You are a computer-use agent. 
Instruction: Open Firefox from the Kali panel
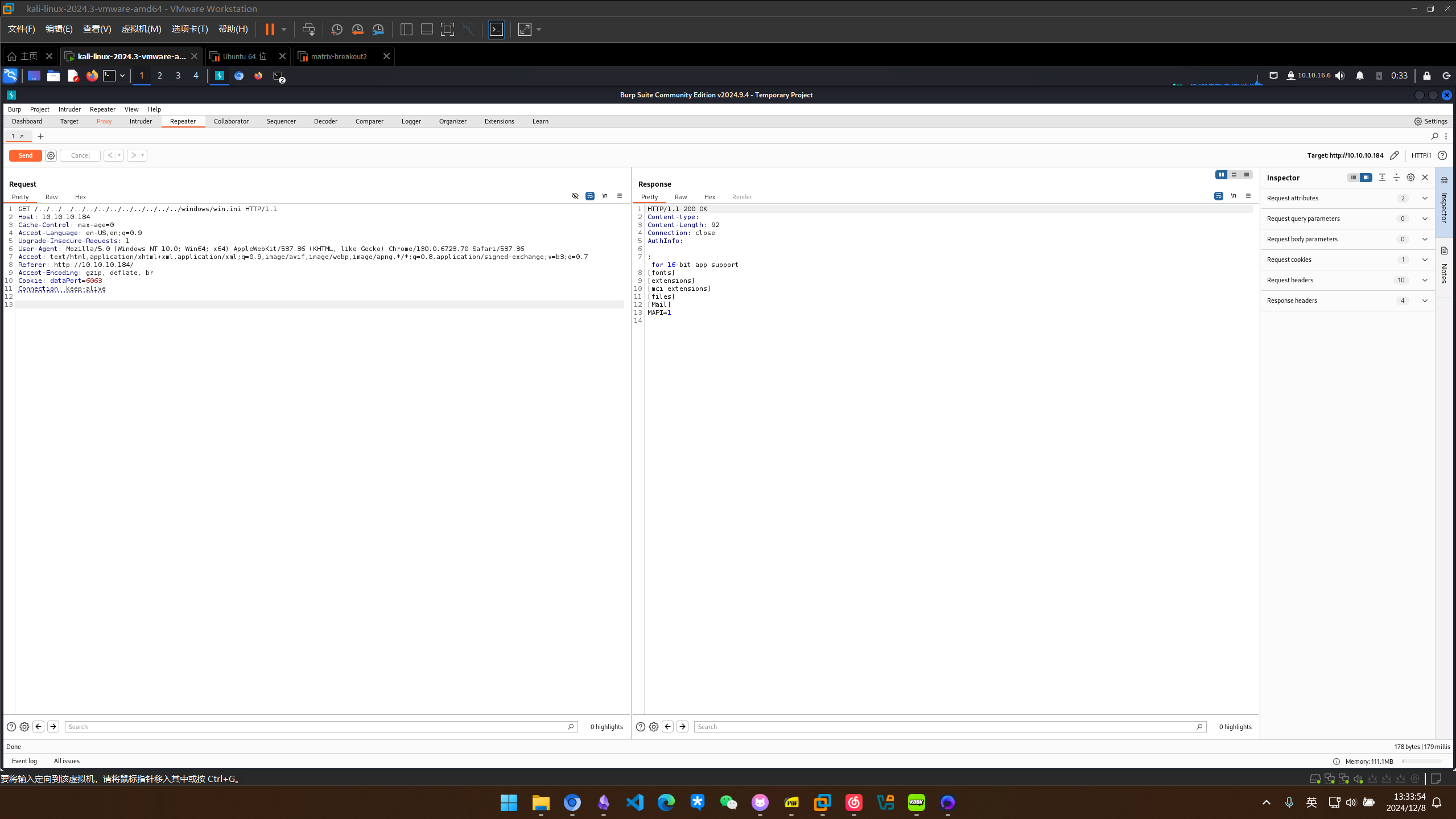coord(92,76)
